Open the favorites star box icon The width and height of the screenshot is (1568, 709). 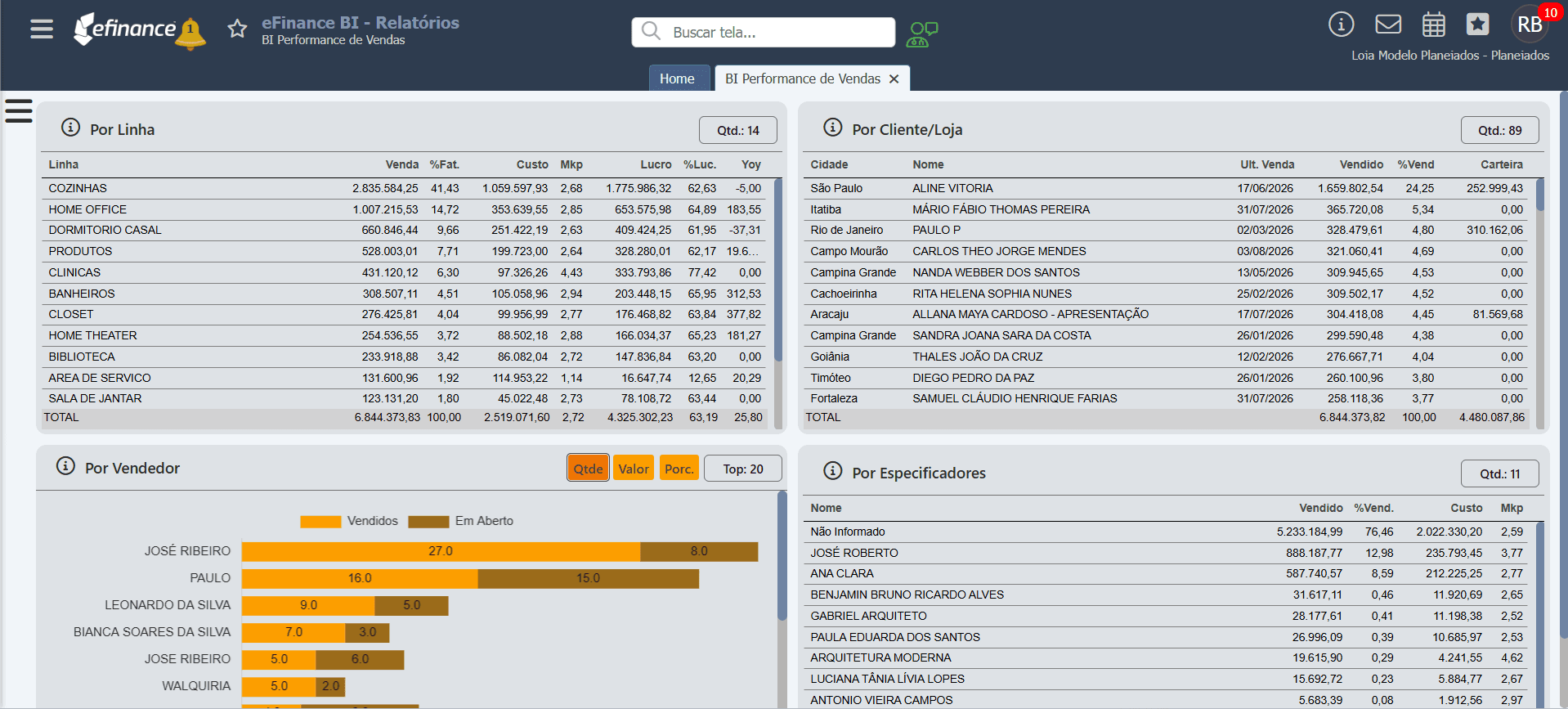pyautogui.click(x=1477, y=25)
